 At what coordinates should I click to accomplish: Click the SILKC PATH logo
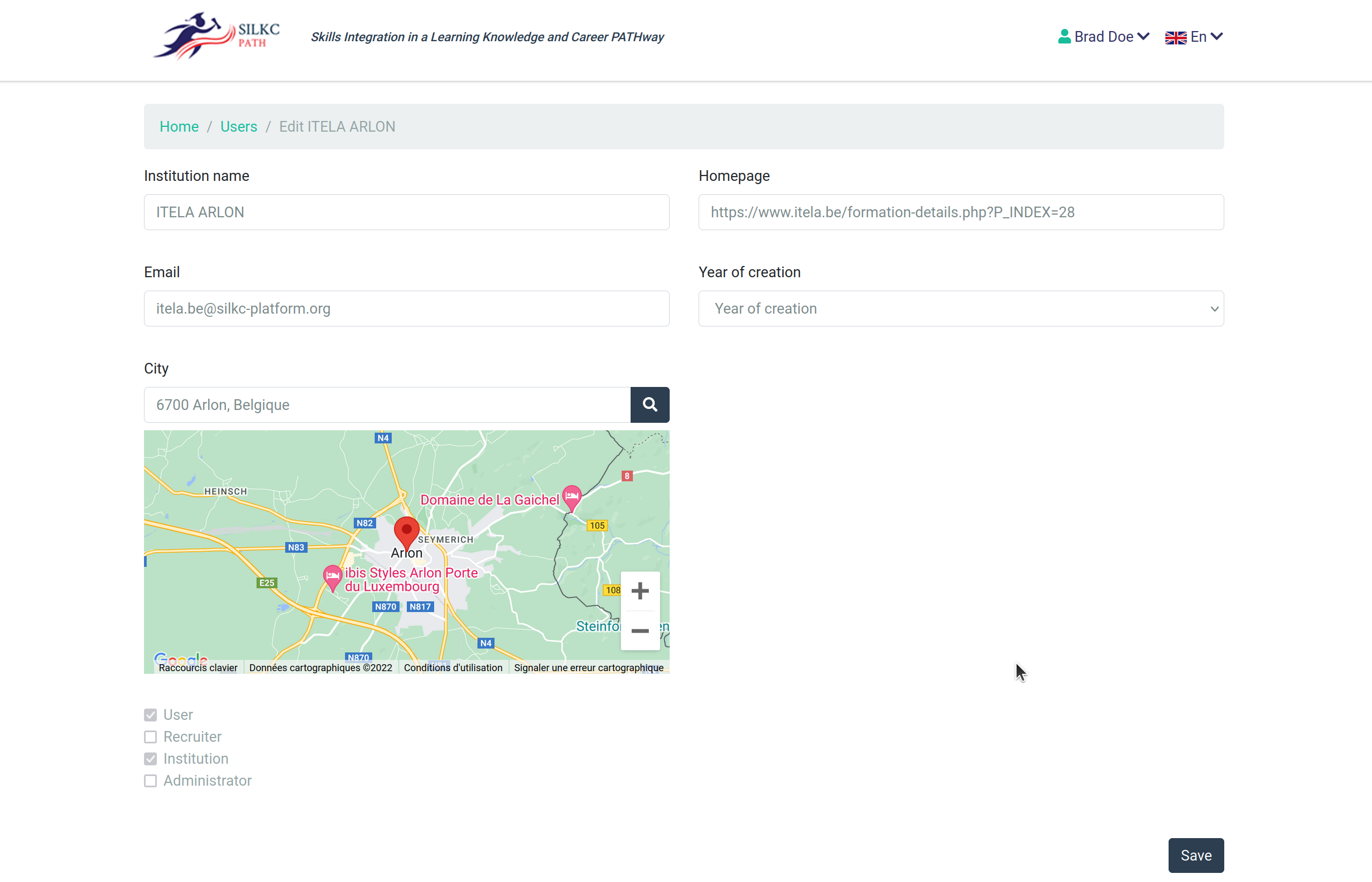coord(217,36)
